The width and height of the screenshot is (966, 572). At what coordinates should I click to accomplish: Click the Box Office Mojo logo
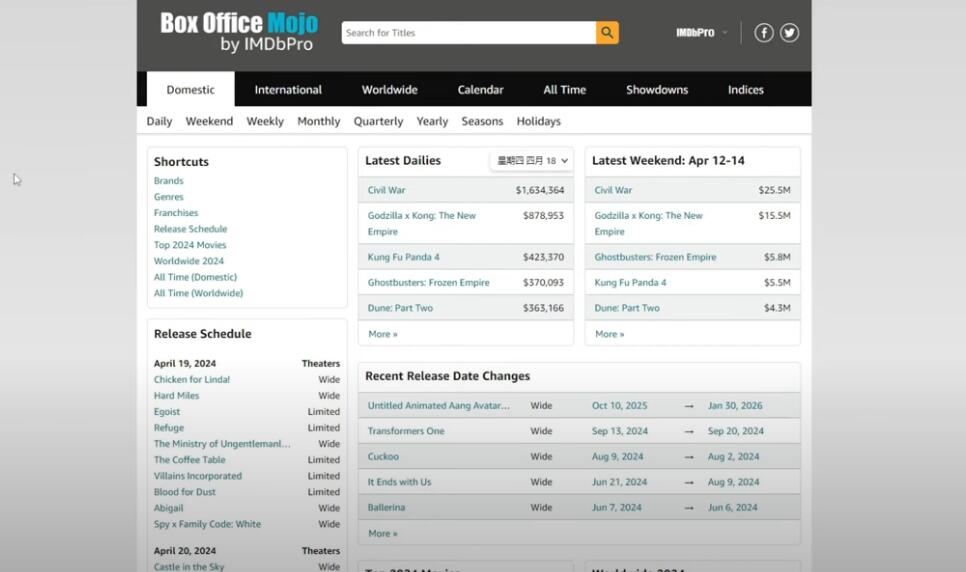point(239,32)
